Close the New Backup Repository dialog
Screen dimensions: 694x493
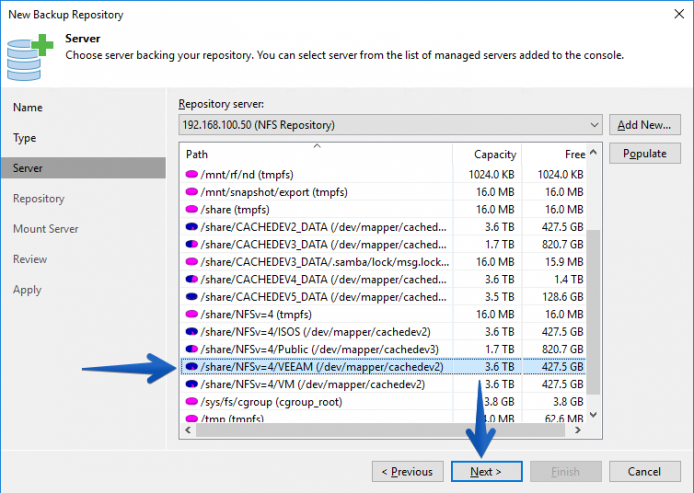pos(679,14)
